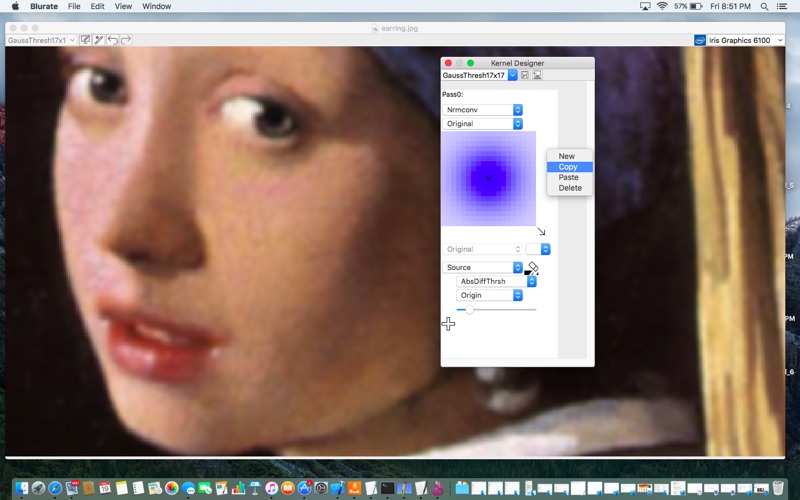Click the eraser fill icon beside Source
The height and width of the screenshot is (500, 800).
pos(532,268)
